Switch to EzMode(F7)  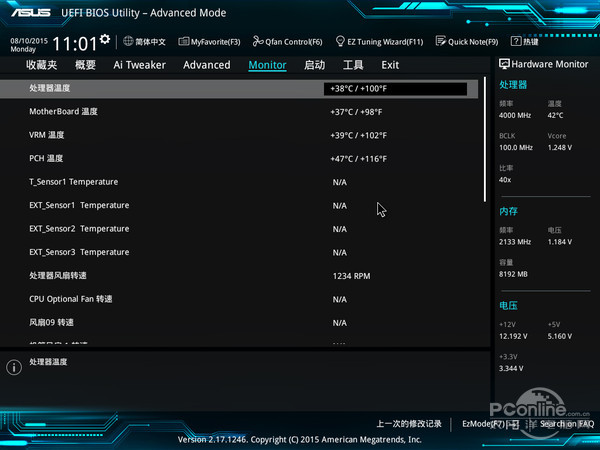click(x=491, y=424)
